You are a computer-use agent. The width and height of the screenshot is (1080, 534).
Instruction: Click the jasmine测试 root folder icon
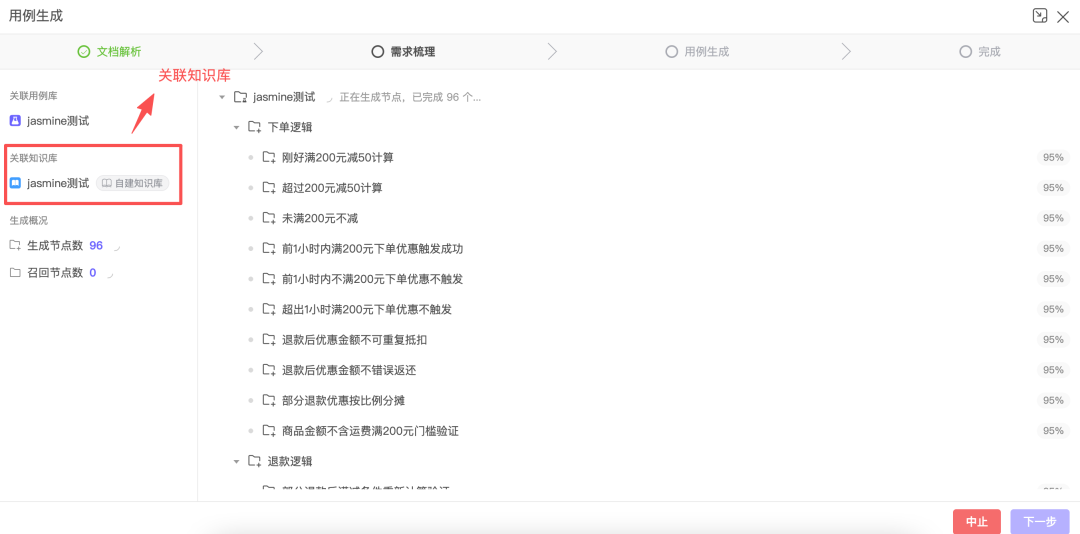click(x=240, y=97)
